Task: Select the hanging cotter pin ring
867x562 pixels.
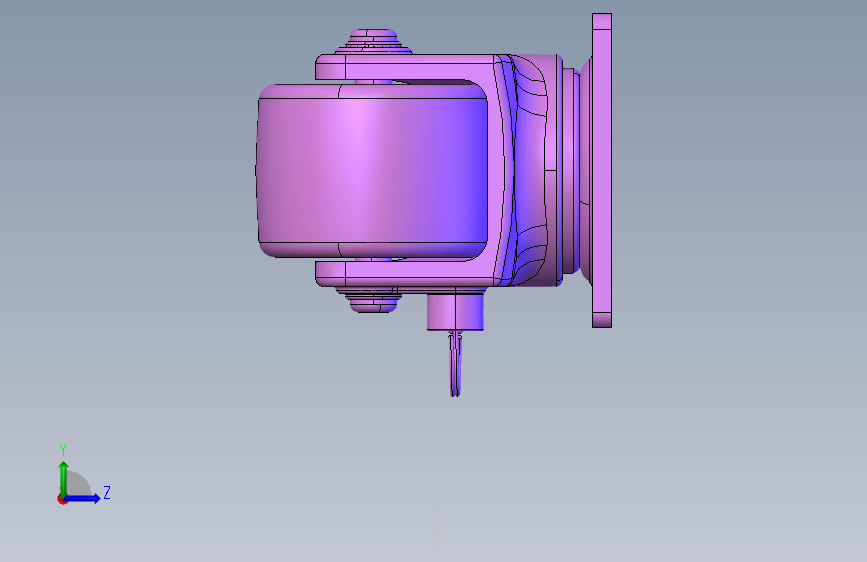Action: [455, 363]
